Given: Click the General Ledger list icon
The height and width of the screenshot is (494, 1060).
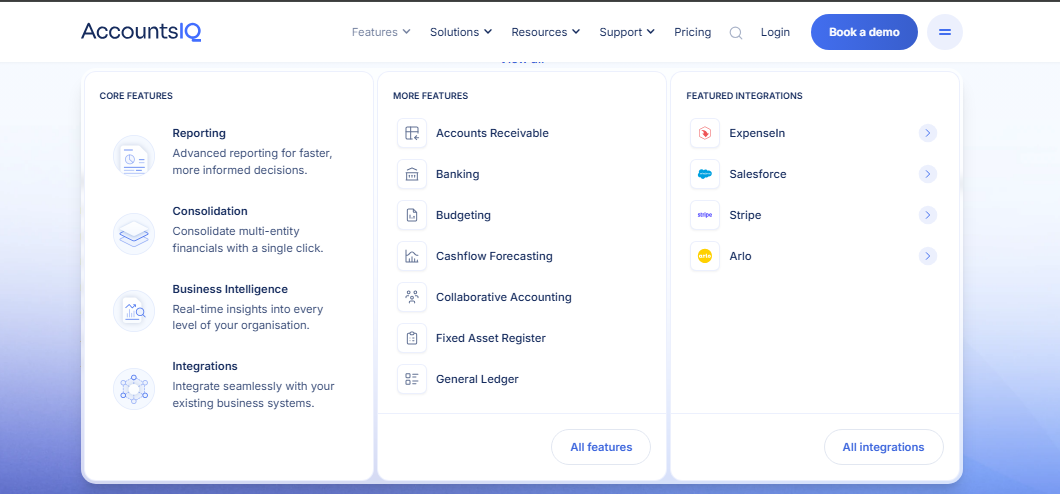Looking at the screenshot, I should (x=412, y=379).
